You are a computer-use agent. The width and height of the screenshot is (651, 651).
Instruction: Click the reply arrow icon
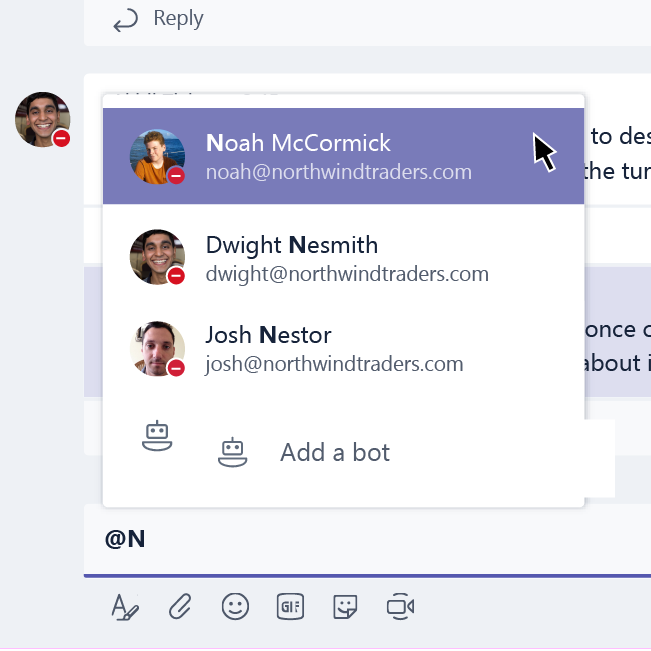tap(126, 20)
